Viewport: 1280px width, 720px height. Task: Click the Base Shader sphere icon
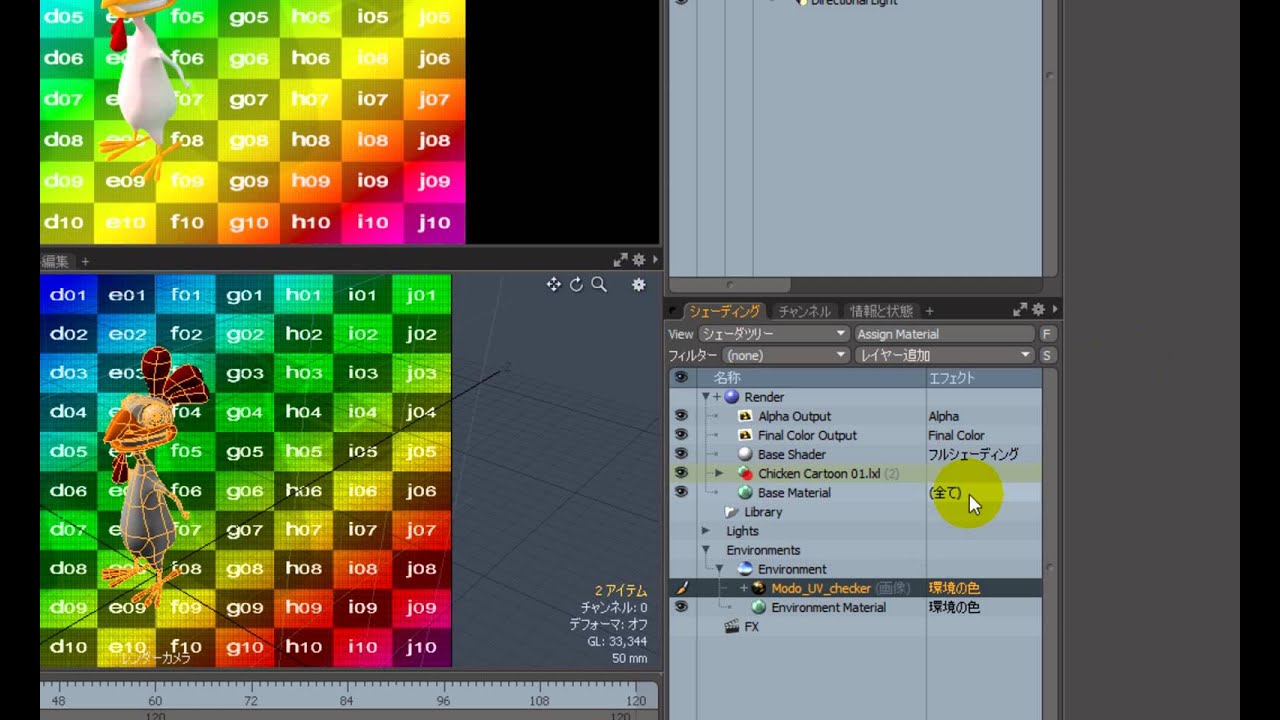tap(745, 454)
